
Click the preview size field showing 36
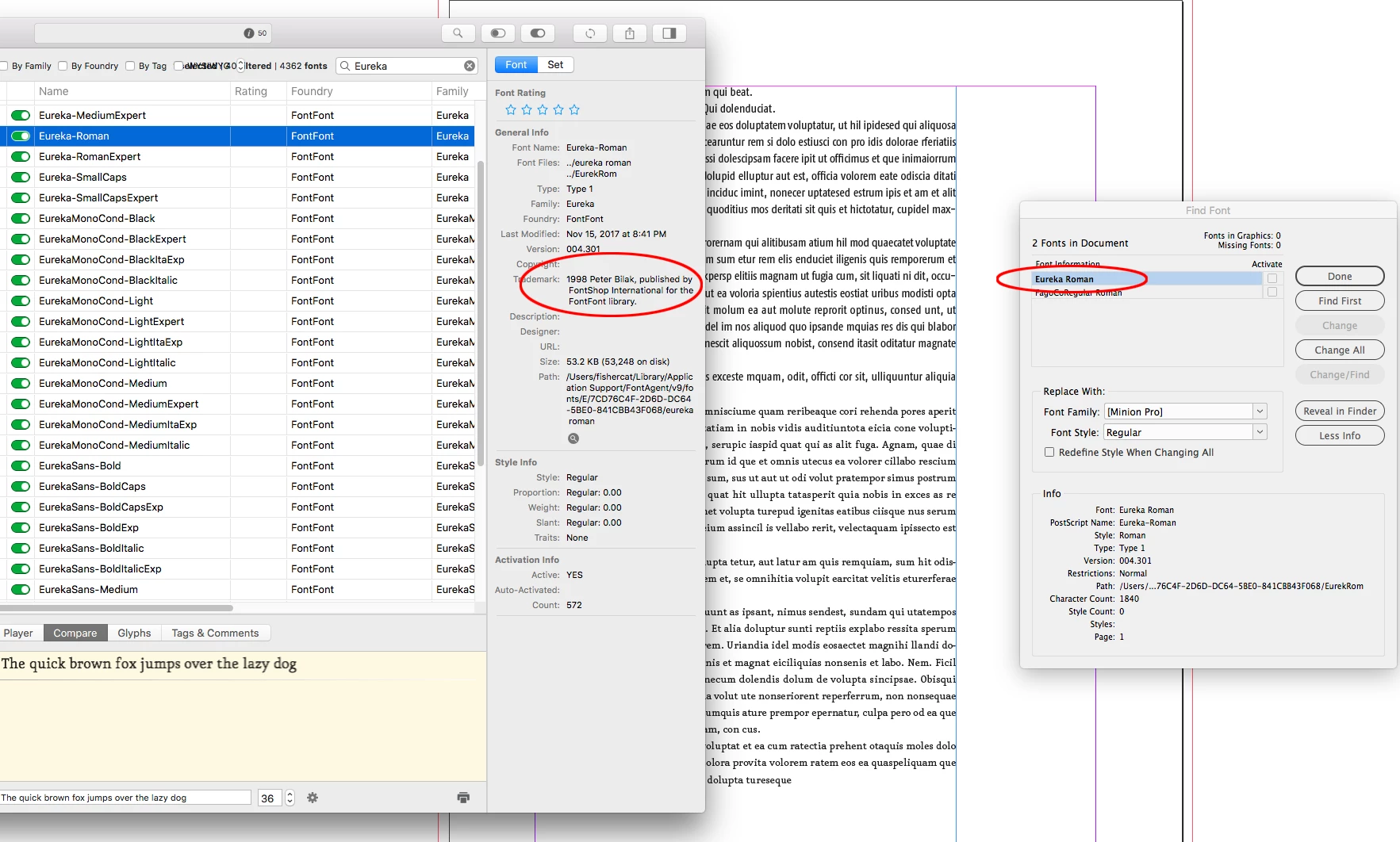click(x=269, y=798)
